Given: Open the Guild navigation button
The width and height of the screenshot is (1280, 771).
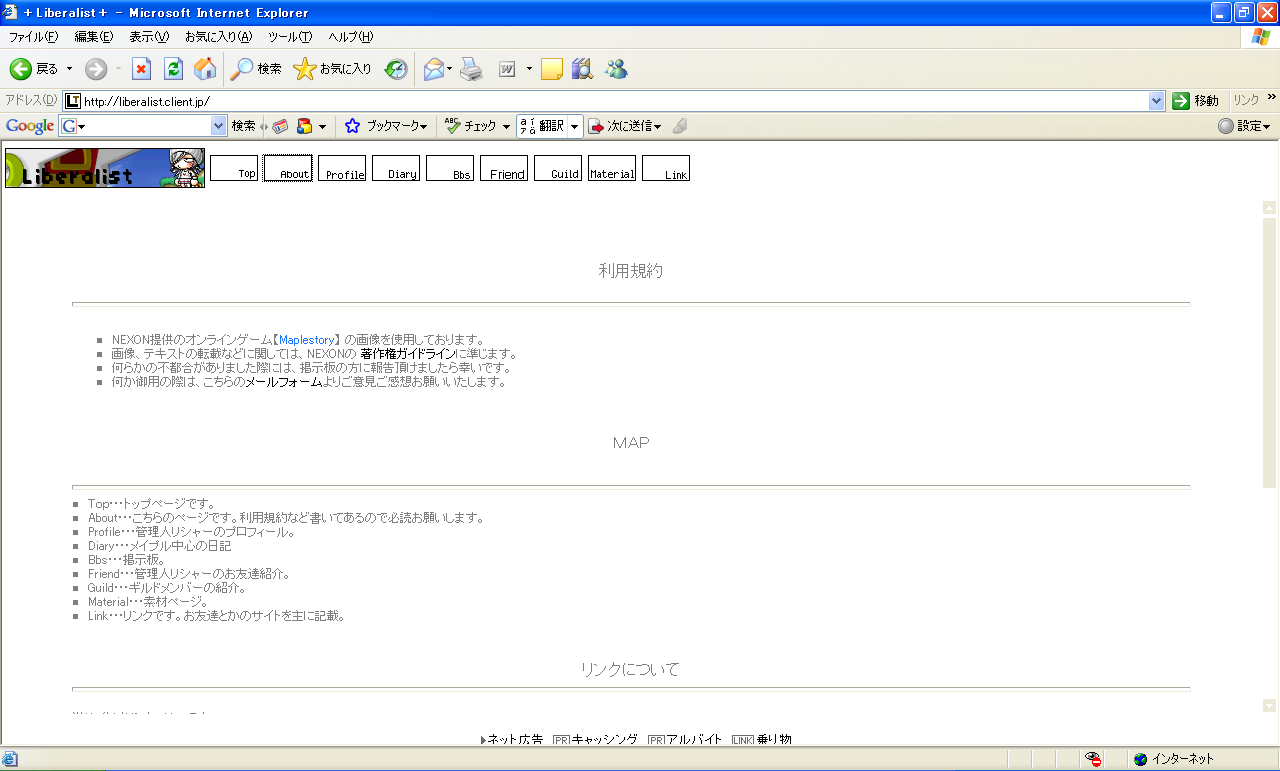Looking at the screenshot, I should click(x=558, y=168).
